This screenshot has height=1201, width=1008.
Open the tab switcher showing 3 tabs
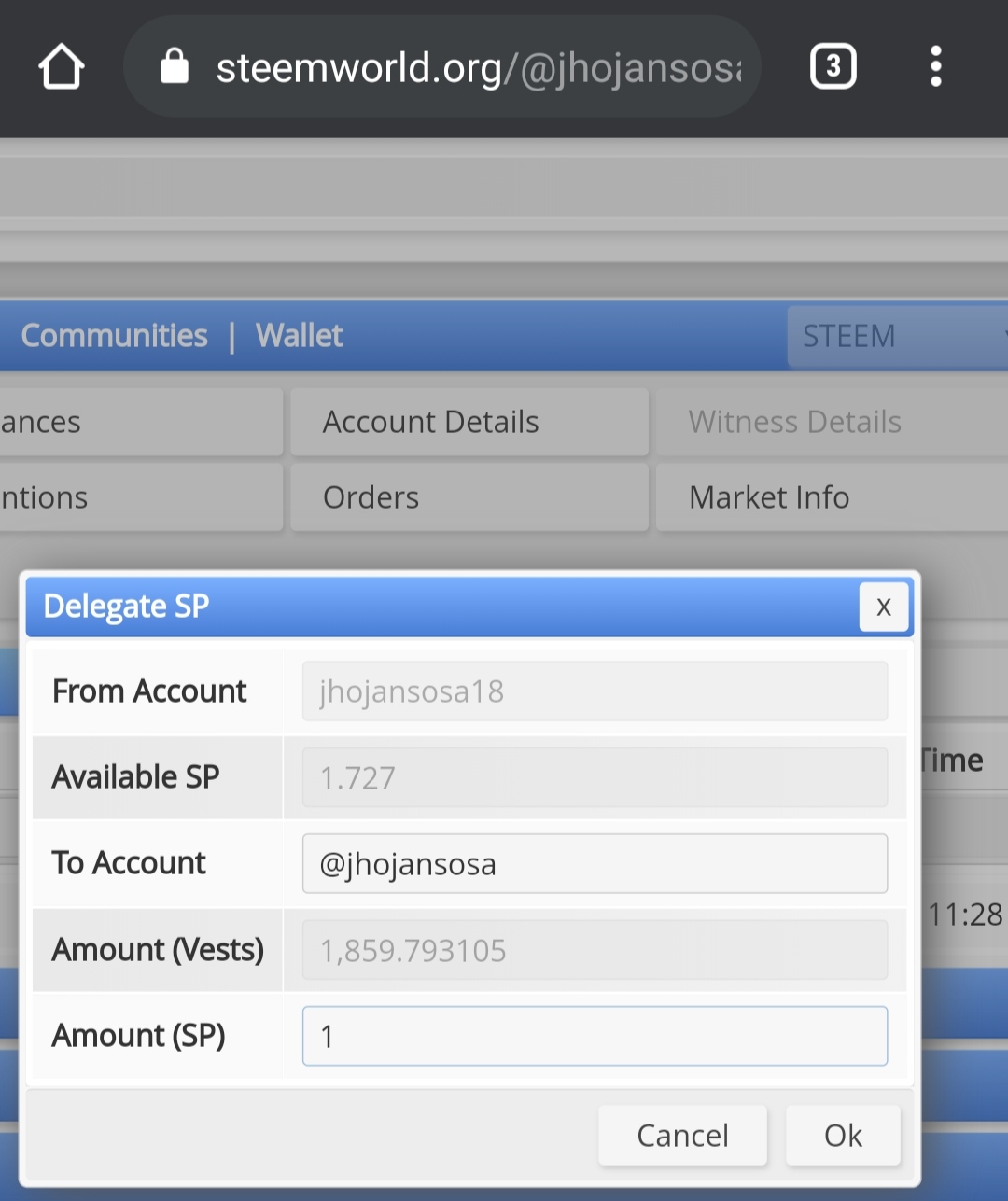coord(833,67)
